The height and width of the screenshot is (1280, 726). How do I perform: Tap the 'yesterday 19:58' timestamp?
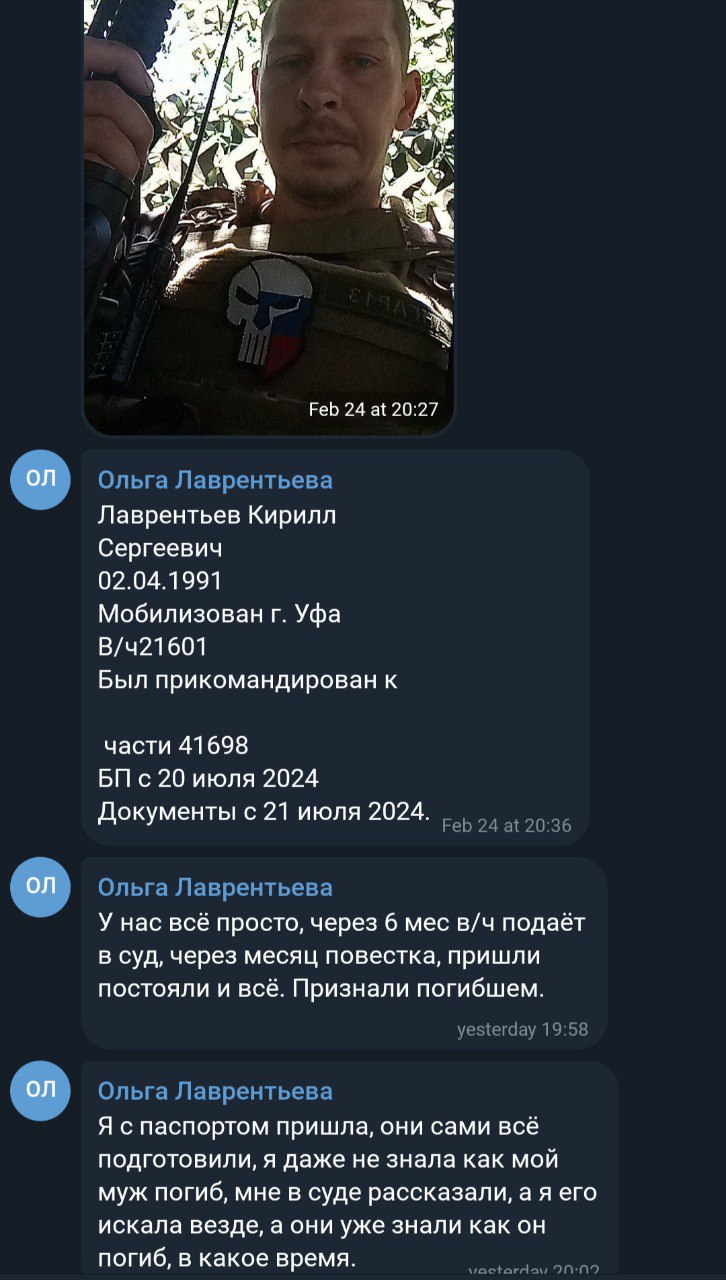(522, 1030)
